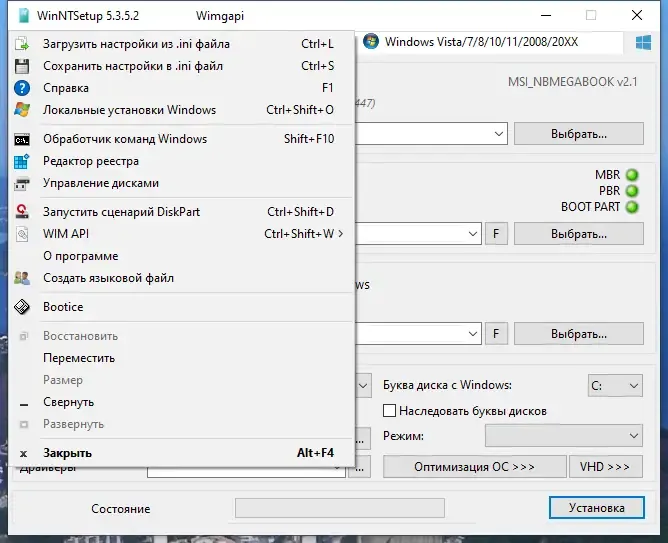
Task: Click the command prompt console icon
Action: pos(22,139)
